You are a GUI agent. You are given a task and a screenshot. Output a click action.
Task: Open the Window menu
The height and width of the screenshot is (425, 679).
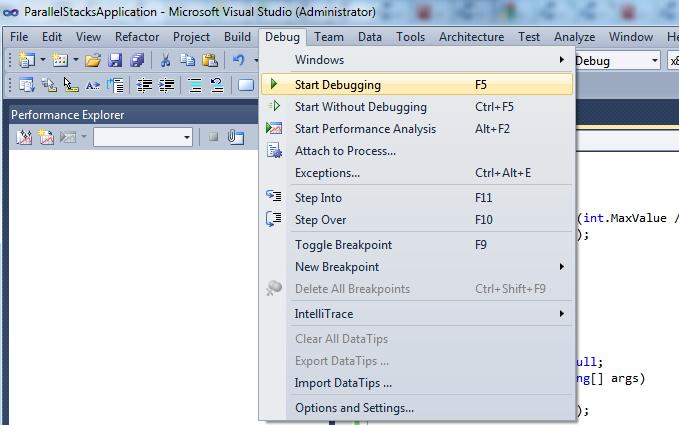pyautogui.click(x=631, y=37)
